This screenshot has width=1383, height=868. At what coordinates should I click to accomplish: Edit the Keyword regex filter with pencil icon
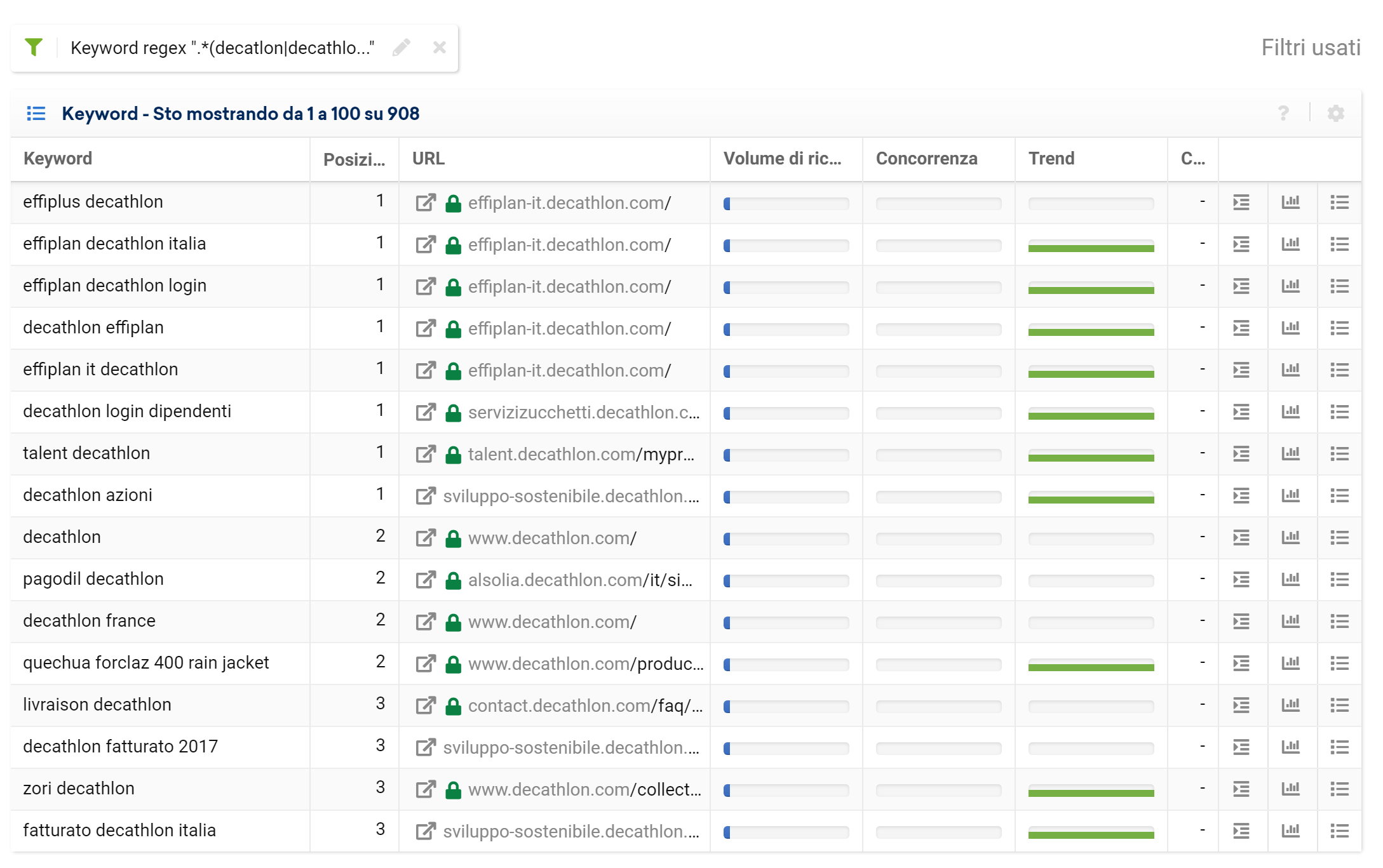pos(401,48)
